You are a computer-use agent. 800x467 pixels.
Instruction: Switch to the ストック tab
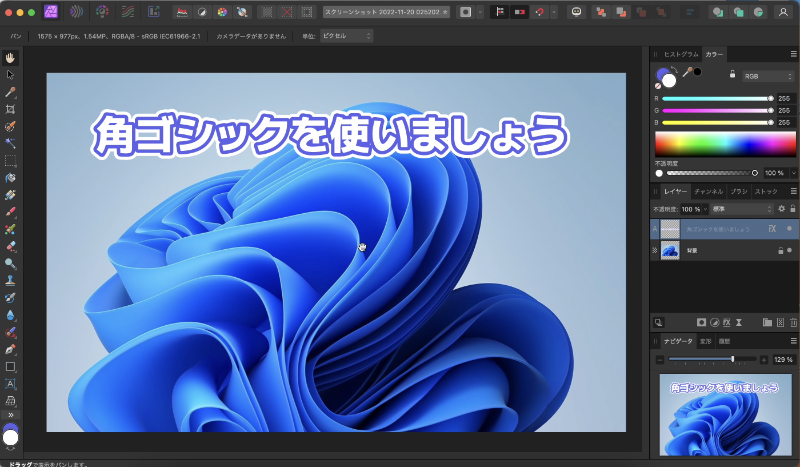[x=766, y=191]
